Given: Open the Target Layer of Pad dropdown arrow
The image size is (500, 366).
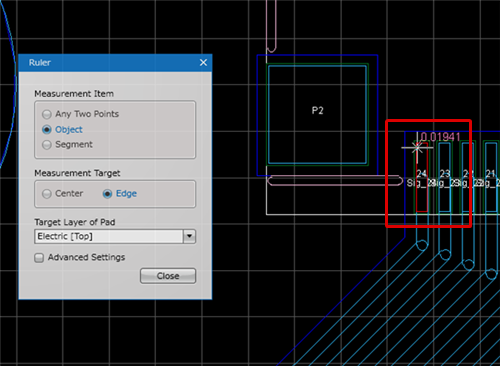Looking at the screenshot, I should click(189, 236).
